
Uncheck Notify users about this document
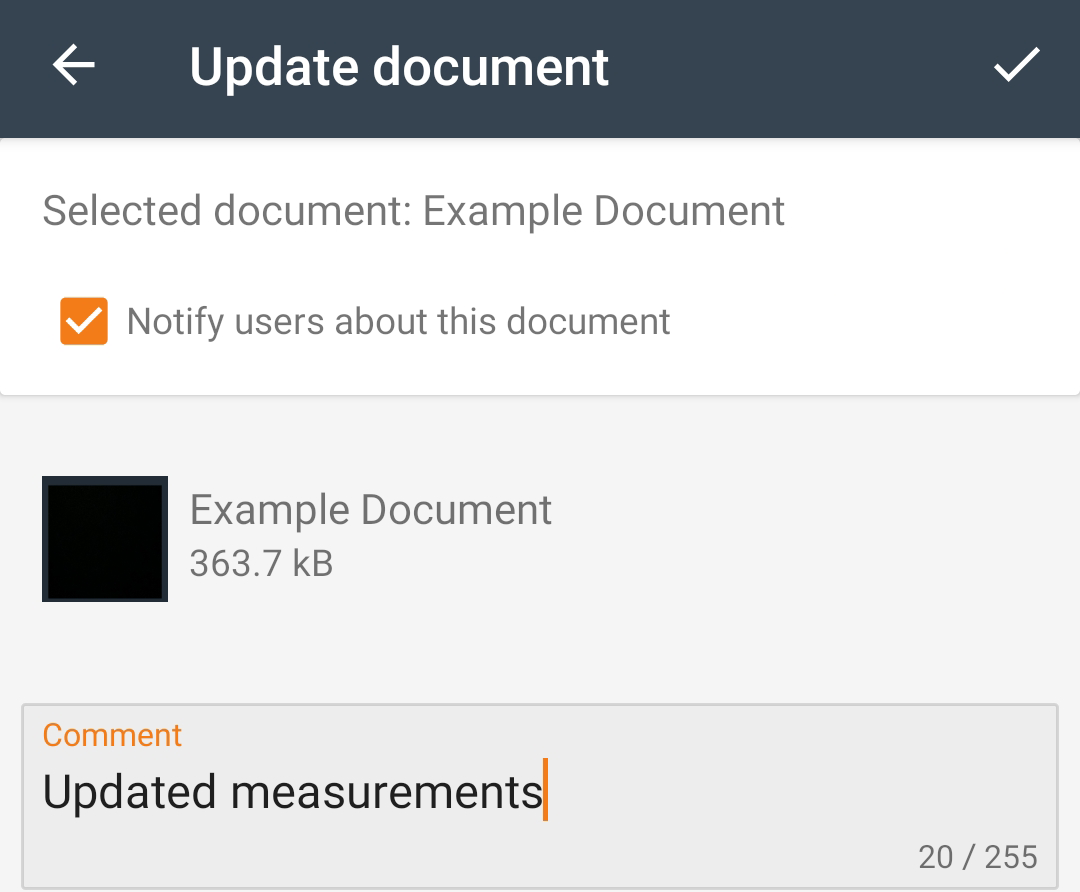click(84, 321)
